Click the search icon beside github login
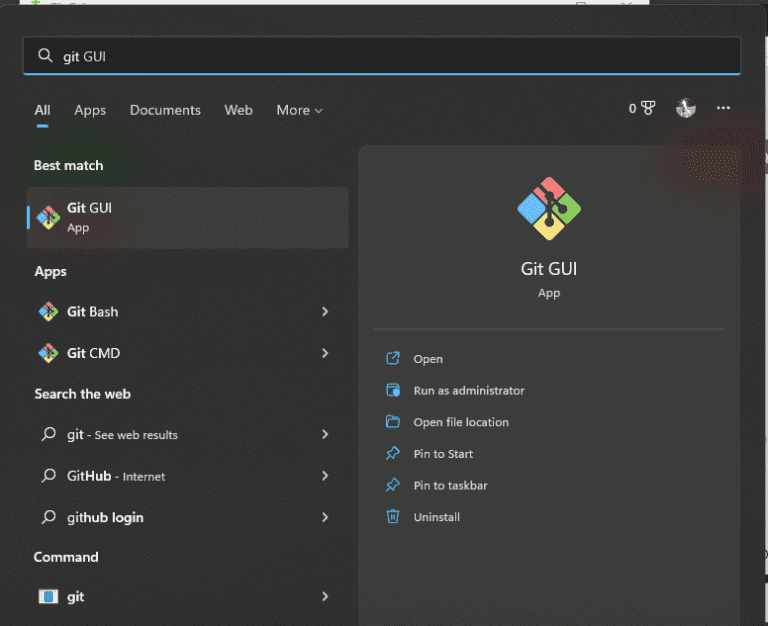Image resolution: width=768 pixels, height=626 pixels. (48, 517)
